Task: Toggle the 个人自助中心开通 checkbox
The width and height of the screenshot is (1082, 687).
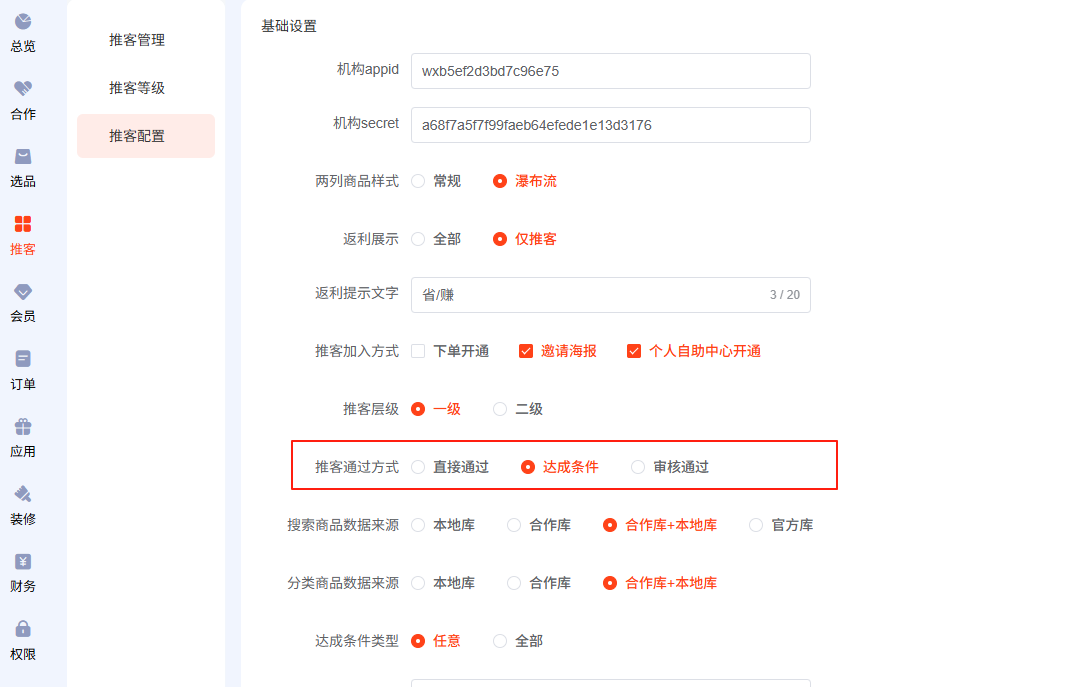Action: 634,351
